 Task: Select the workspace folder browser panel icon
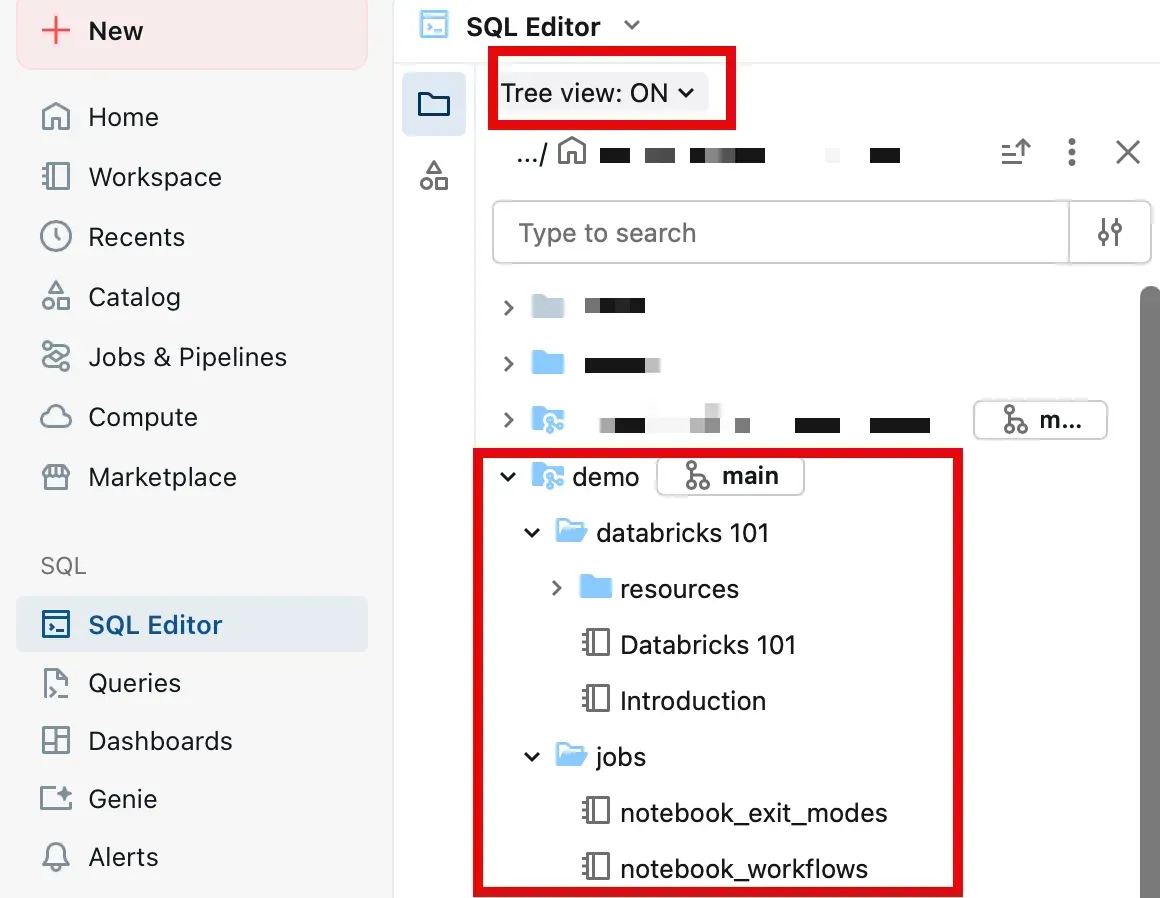point(434,104)
